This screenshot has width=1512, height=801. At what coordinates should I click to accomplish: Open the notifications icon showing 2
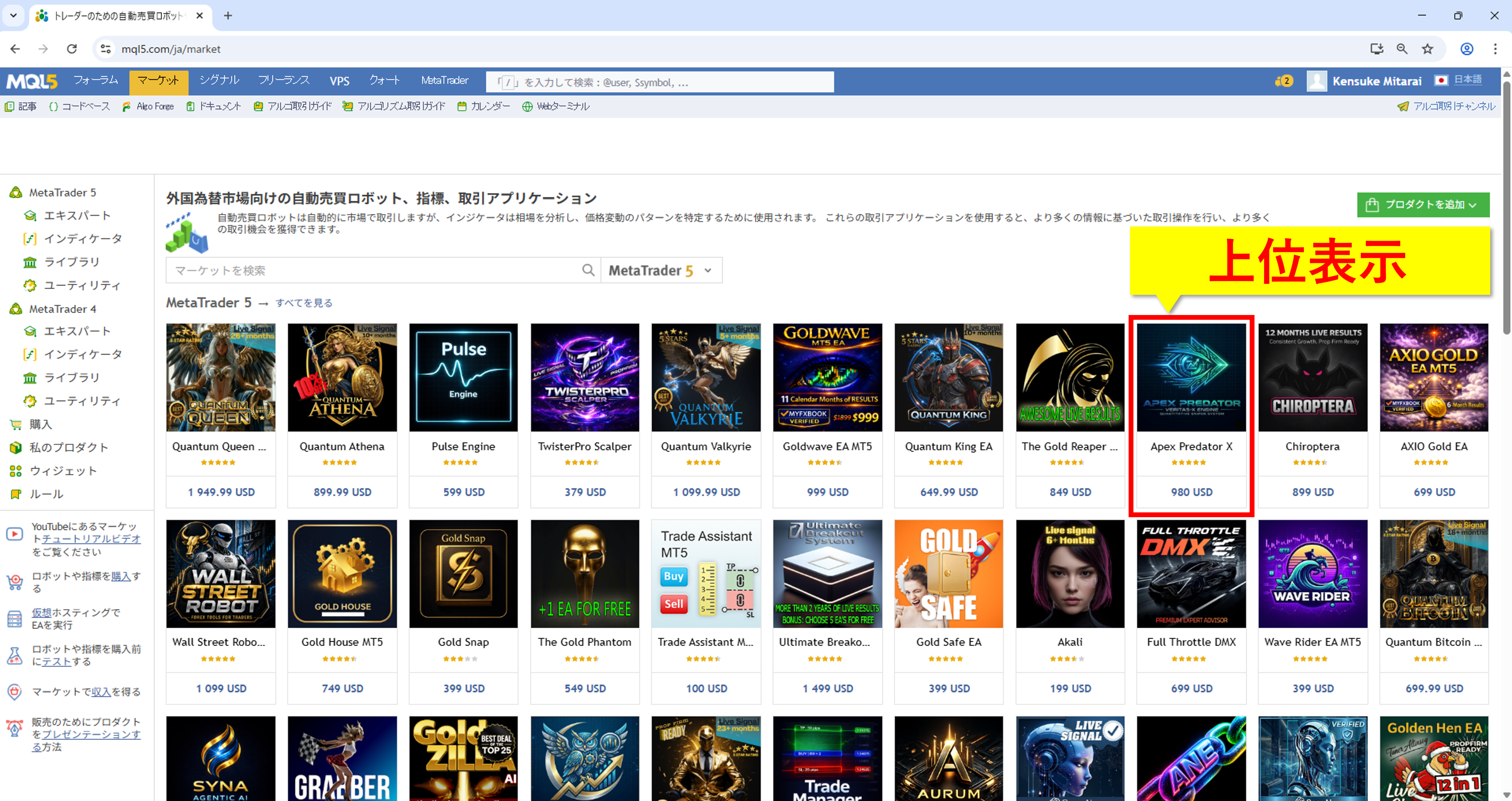1284,81
